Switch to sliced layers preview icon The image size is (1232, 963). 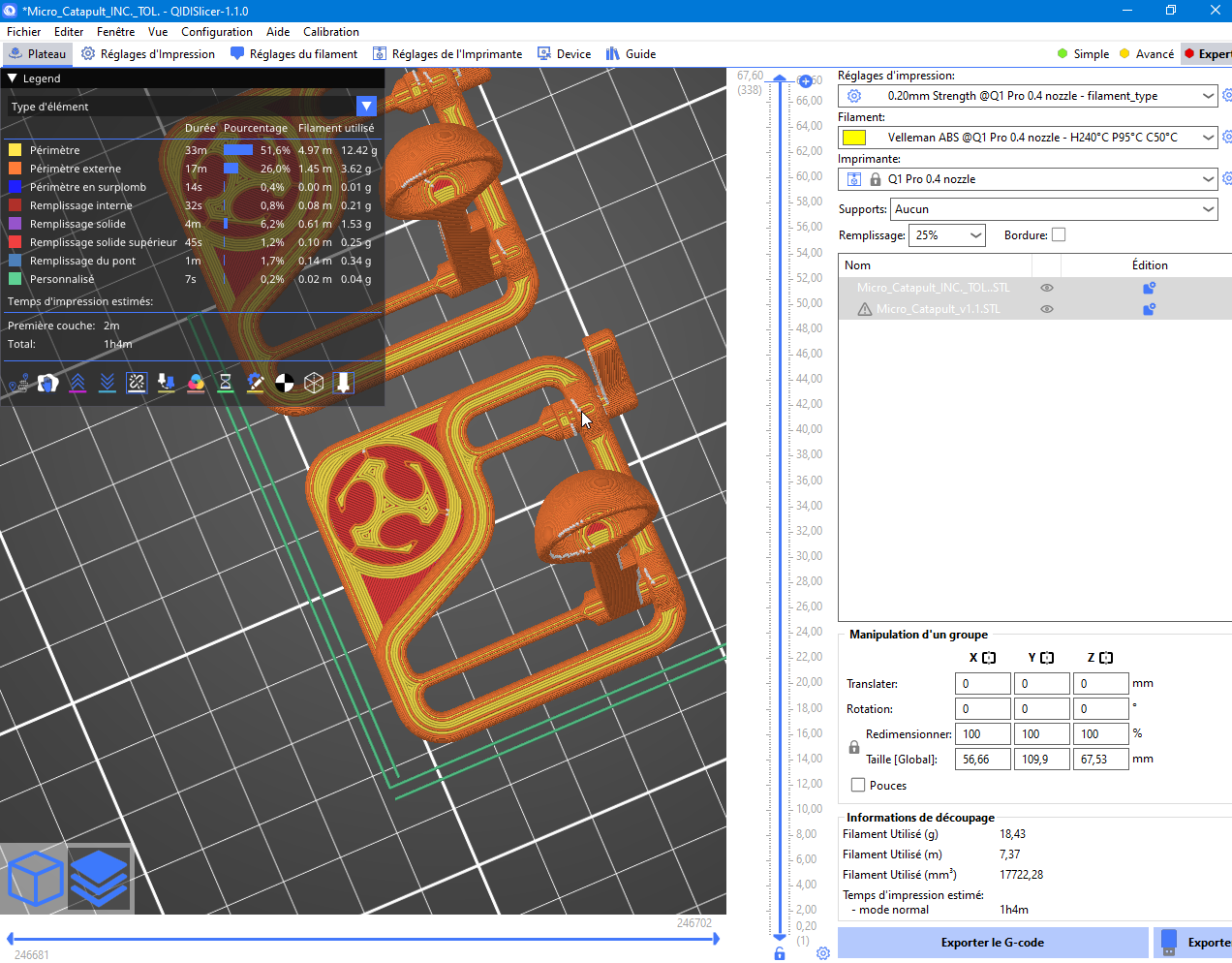point(99,878)
